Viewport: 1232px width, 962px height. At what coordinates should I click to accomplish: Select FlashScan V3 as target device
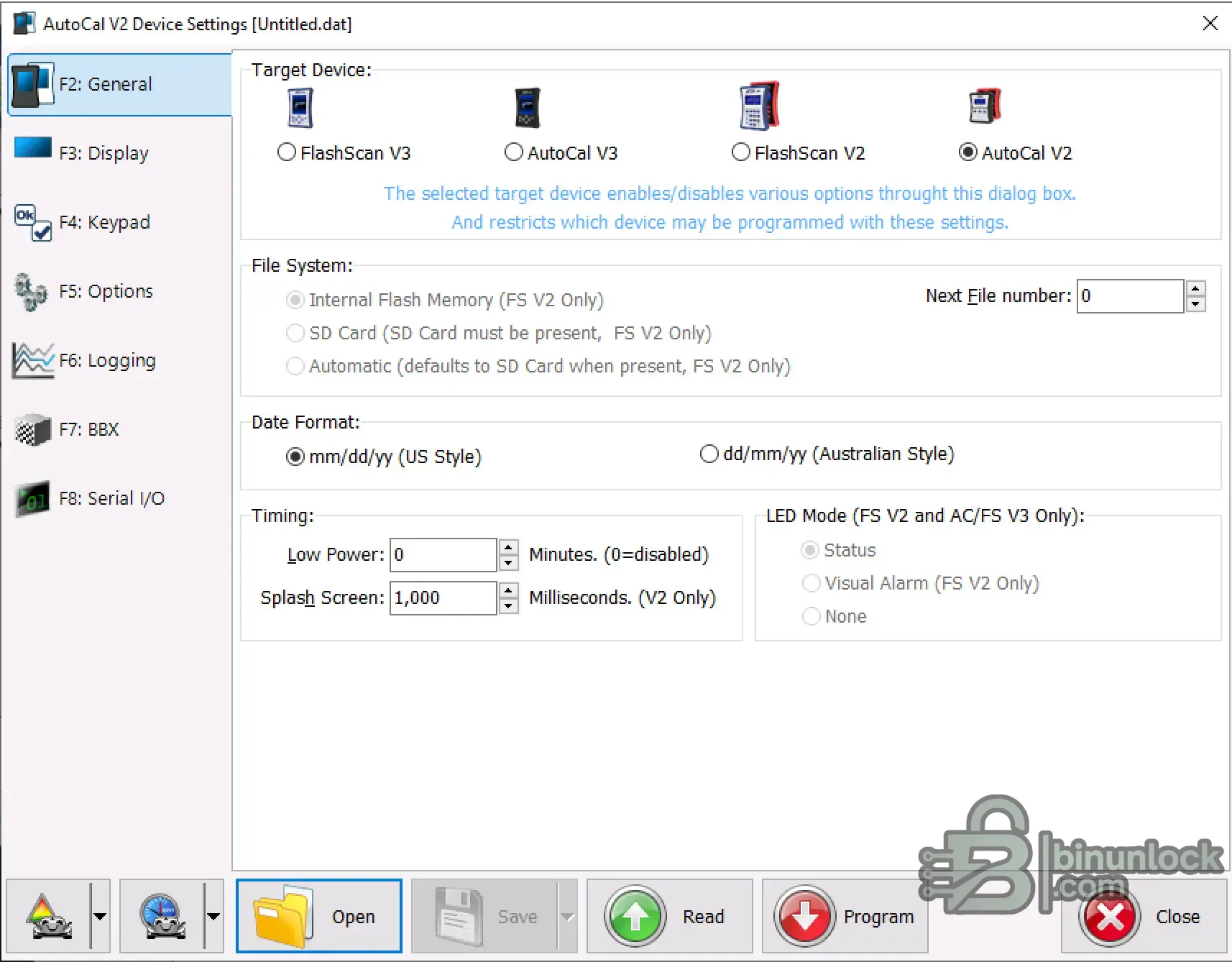tap(344, 152)
